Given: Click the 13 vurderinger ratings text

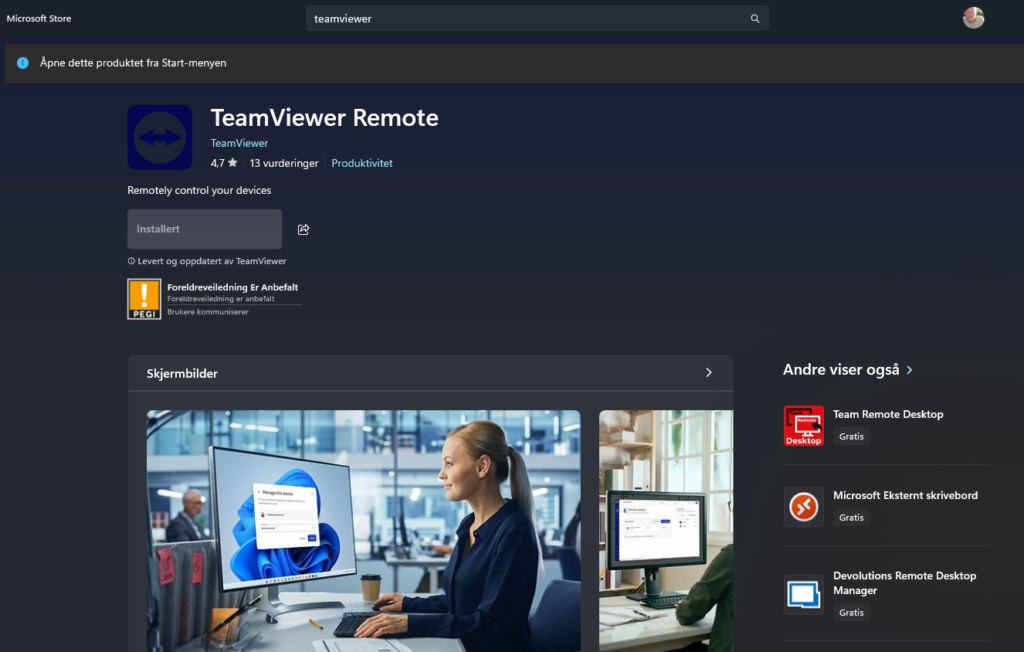Looking at the screenshot, I should click(x=284, y=163).
